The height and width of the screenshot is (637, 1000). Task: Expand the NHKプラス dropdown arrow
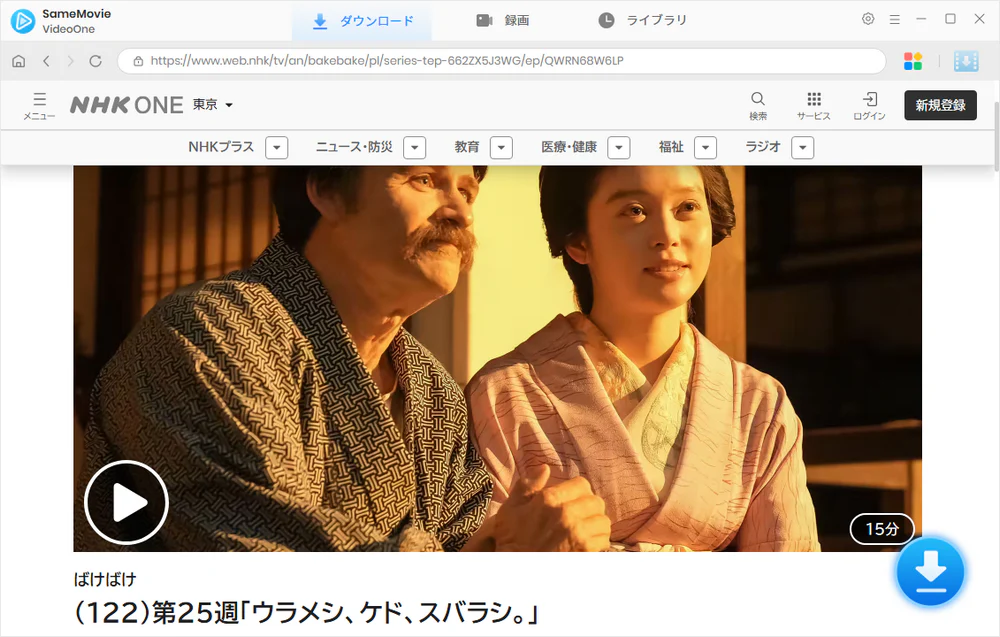(276, 147)
